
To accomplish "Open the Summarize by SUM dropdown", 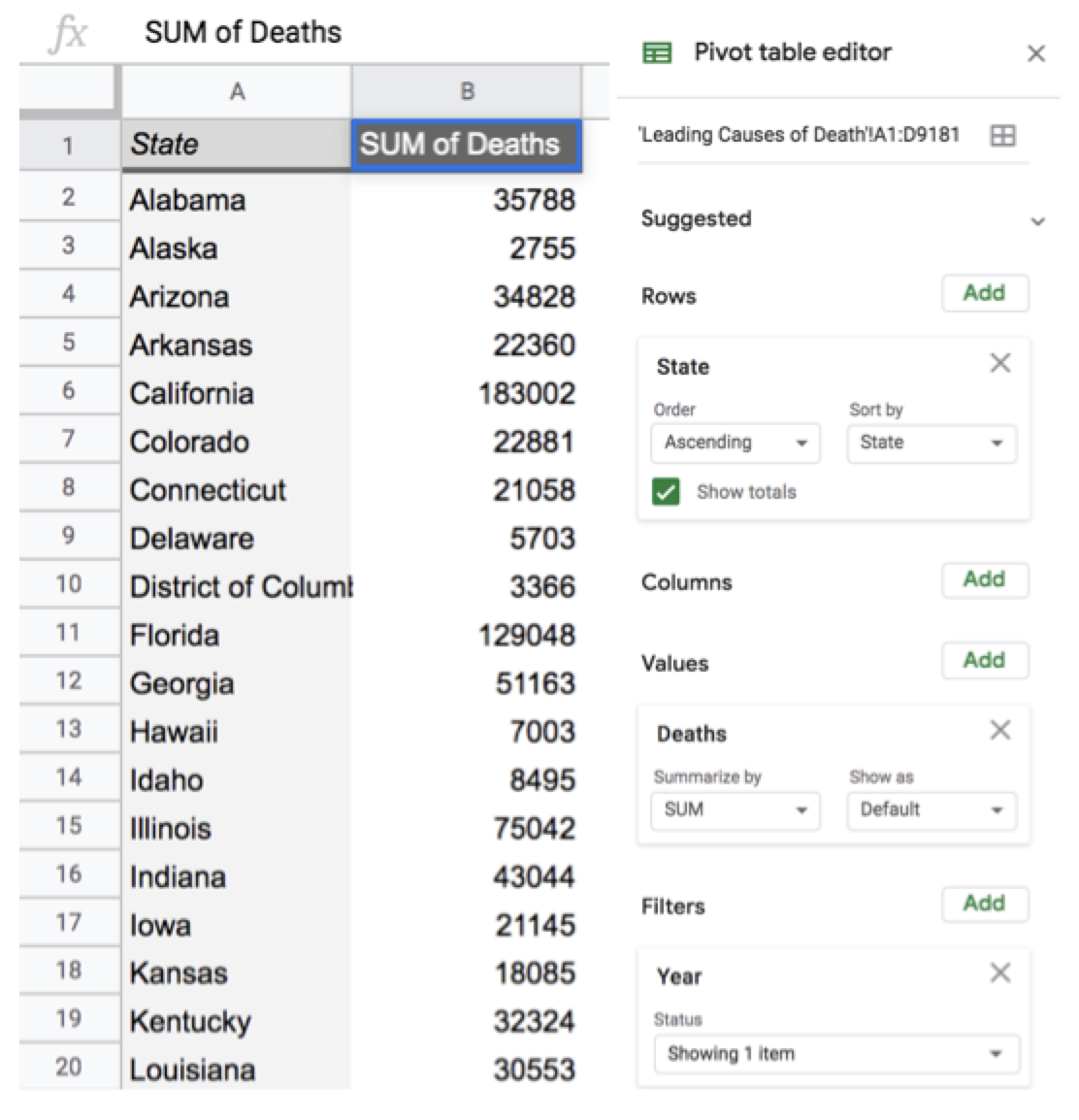I will (736, 810).
